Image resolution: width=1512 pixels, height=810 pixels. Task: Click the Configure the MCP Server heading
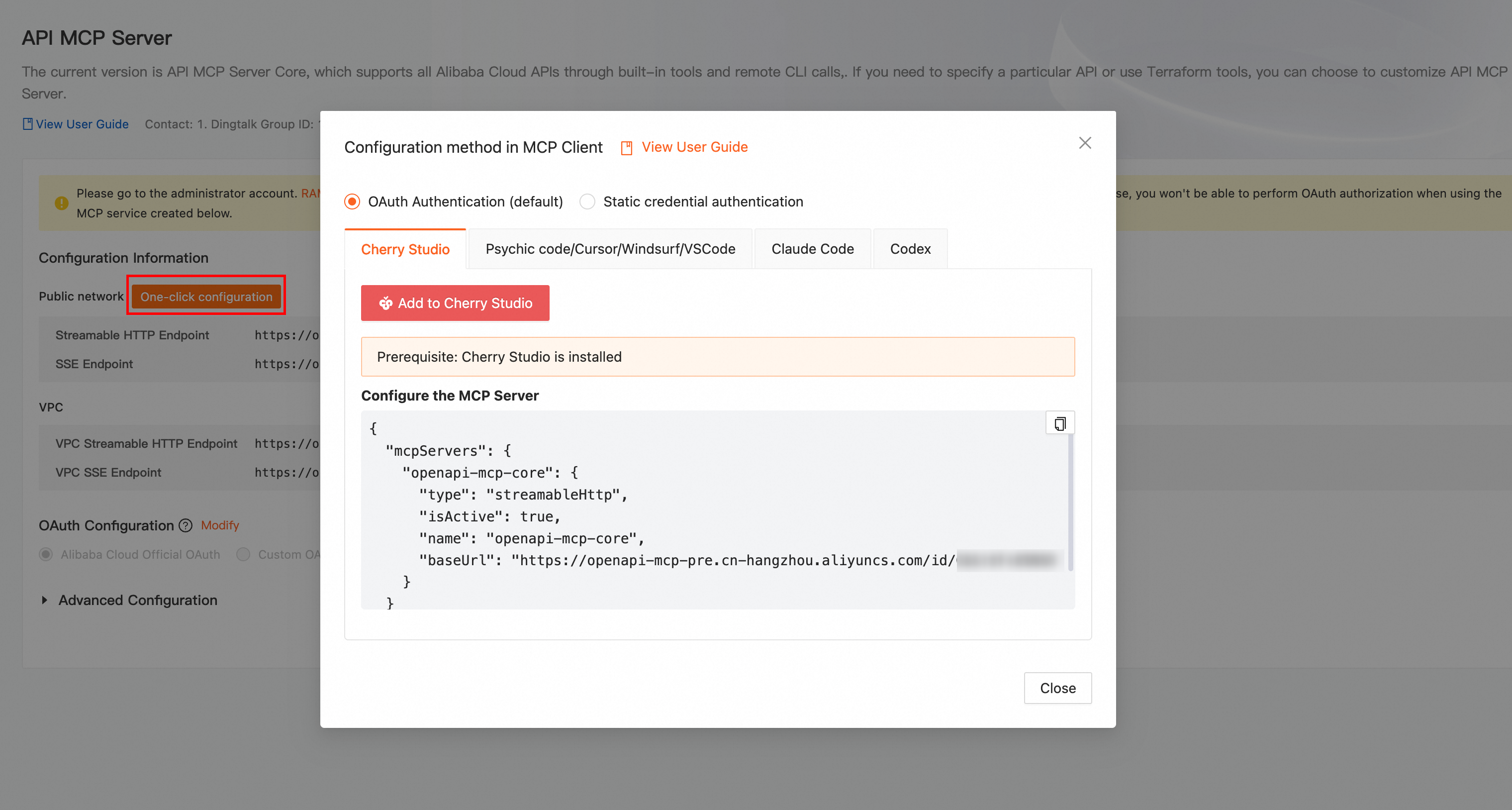point(450,396)
